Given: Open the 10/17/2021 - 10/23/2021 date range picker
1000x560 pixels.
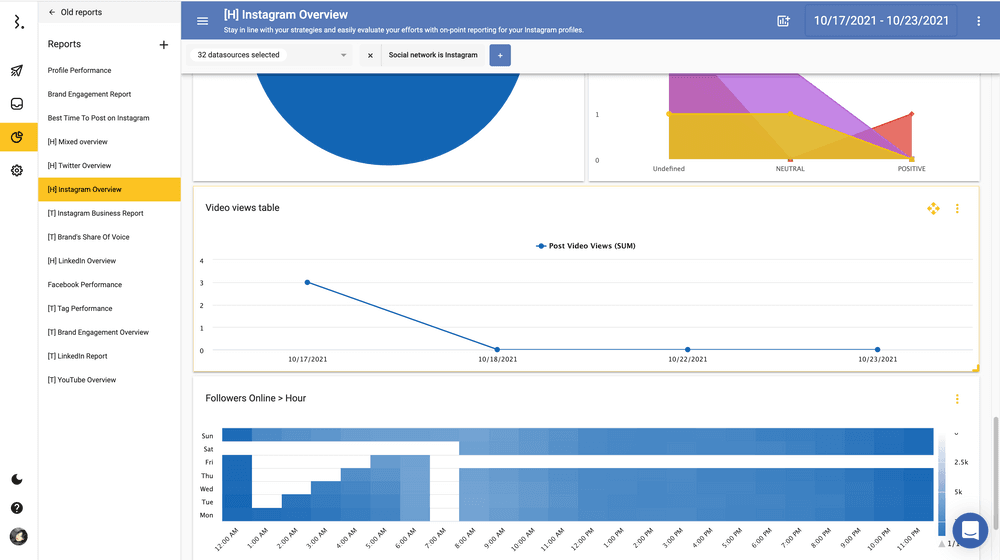Looking at the screenshot, I should [881, 21].
